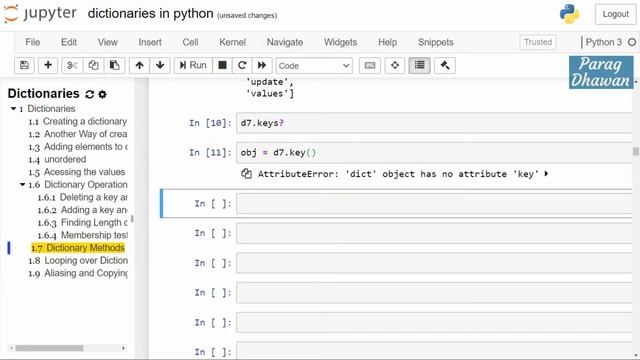The width and height of the screenshot is (640, 360).
Task: Open the View menu
Action: (x=108, y=42)
